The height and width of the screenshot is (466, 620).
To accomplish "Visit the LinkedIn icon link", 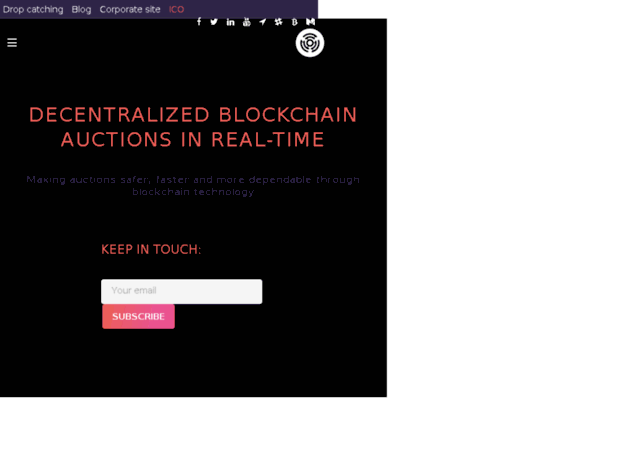I will (x=230, y=22).
